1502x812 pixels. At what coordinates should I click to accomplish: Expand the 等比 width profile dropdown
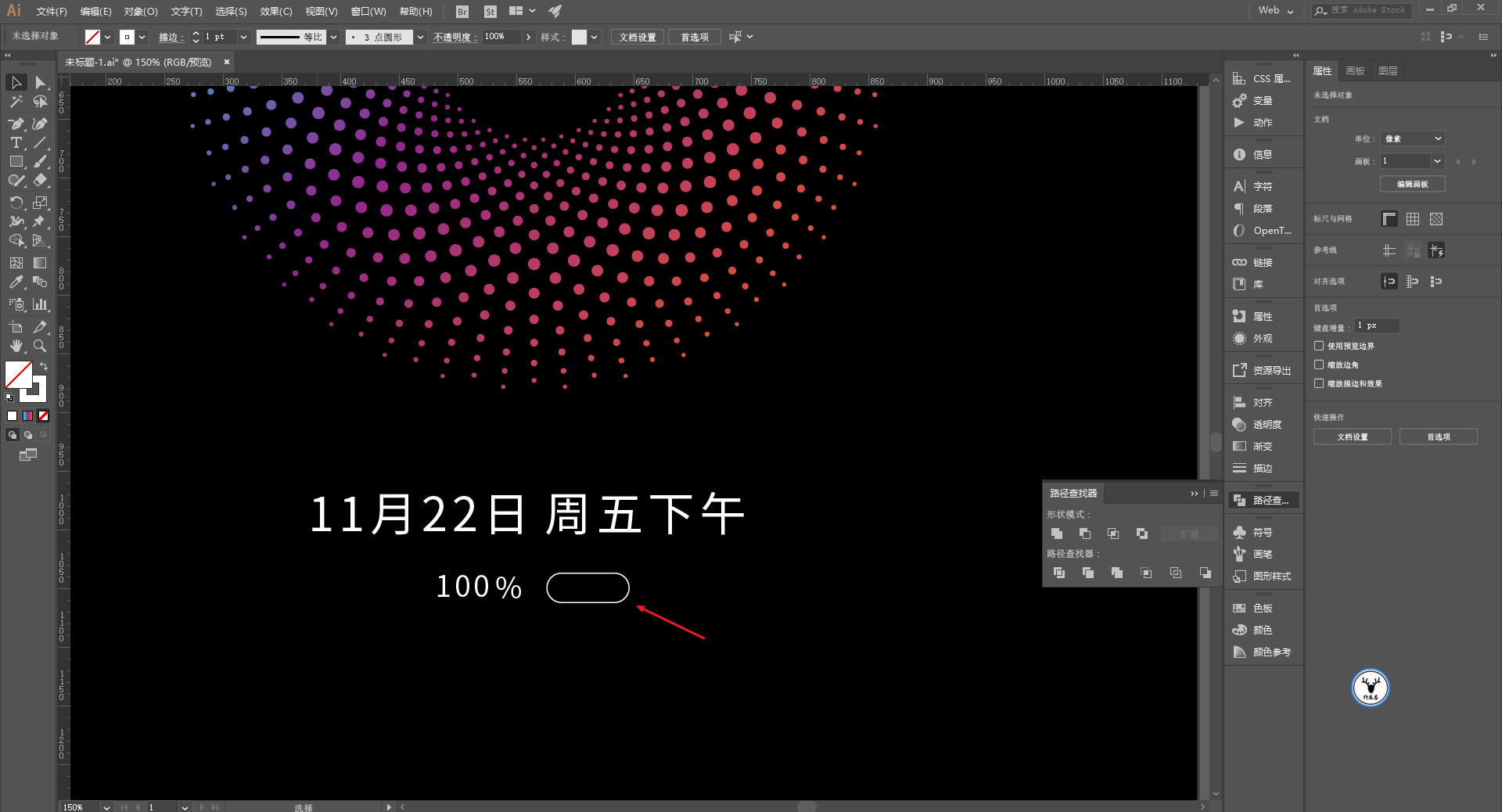334,37
